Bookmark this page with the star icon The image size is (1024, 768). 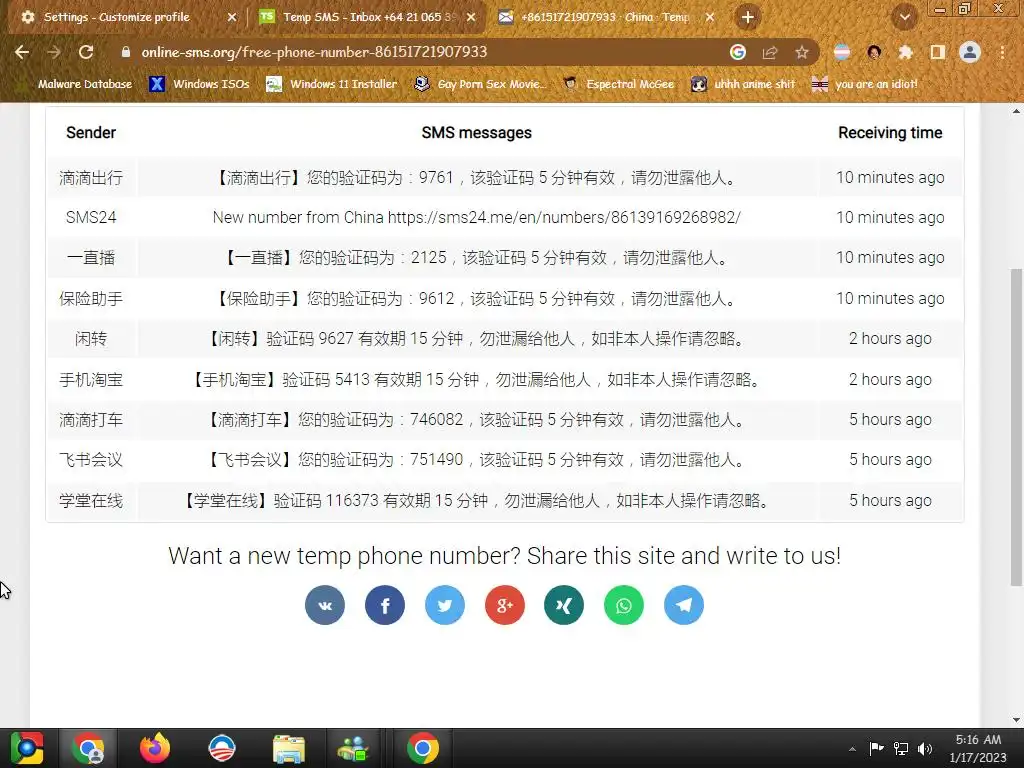click(x=802, y=52)
